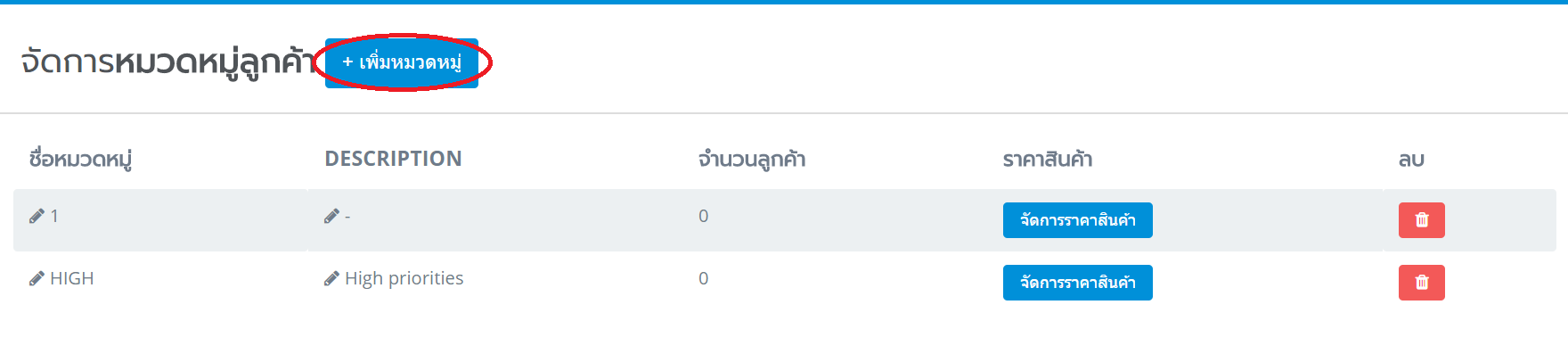
Task: Click pencil icon beside HIGH category name
Action: click(37, 278)
